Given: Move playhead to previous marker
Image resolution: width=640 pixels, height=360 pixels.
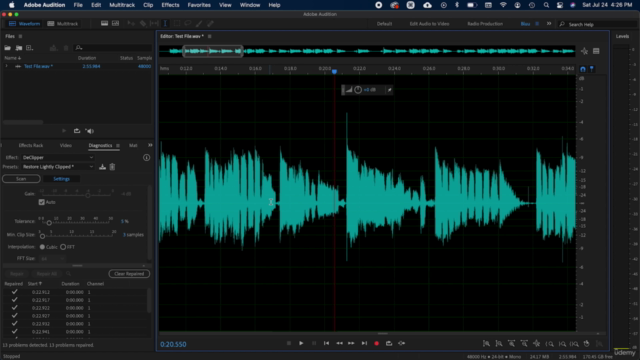Looking at the screenshot, I should pos(326,343).
